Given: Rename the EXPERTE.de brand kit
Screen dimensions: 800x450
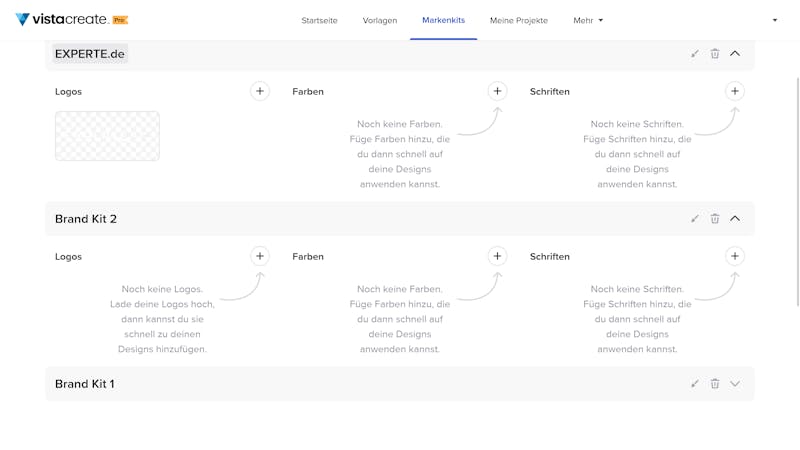Looking at the screenshot, I should tap(695, 54).
